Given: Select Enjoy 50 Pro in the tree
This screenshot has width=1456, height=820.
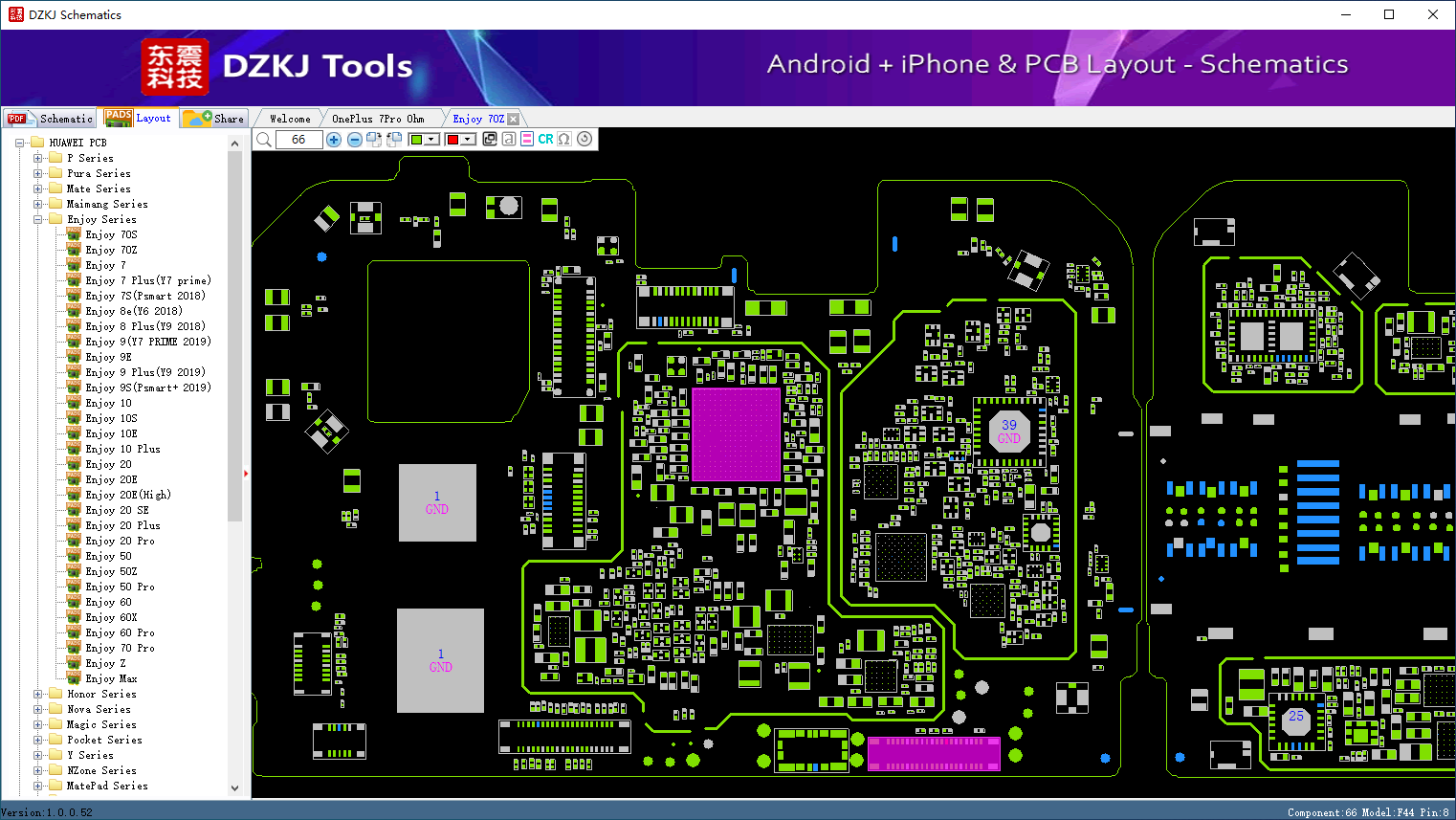Looking at the screenshot, I should 120,587.
